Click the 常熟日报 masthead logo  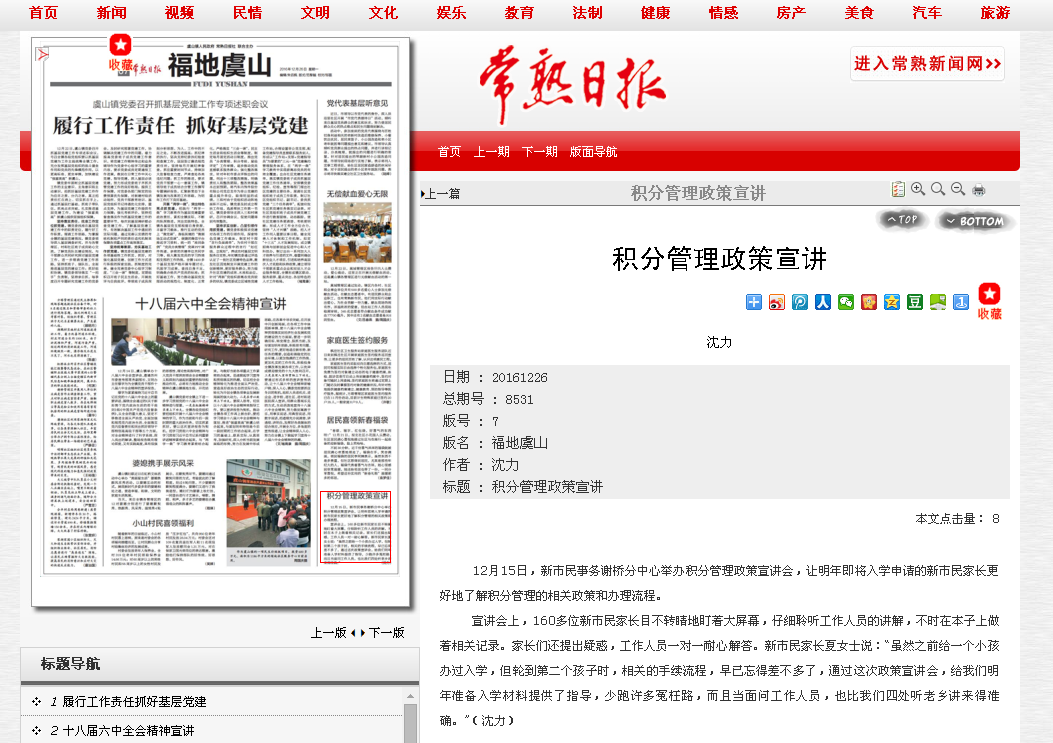573,85
